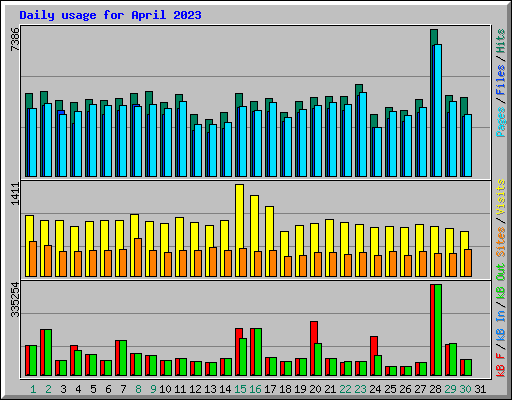Click day 29 on the x-axis
Image resolution: width=512 pixels, height=400 pixels.
tap(450, 389)
